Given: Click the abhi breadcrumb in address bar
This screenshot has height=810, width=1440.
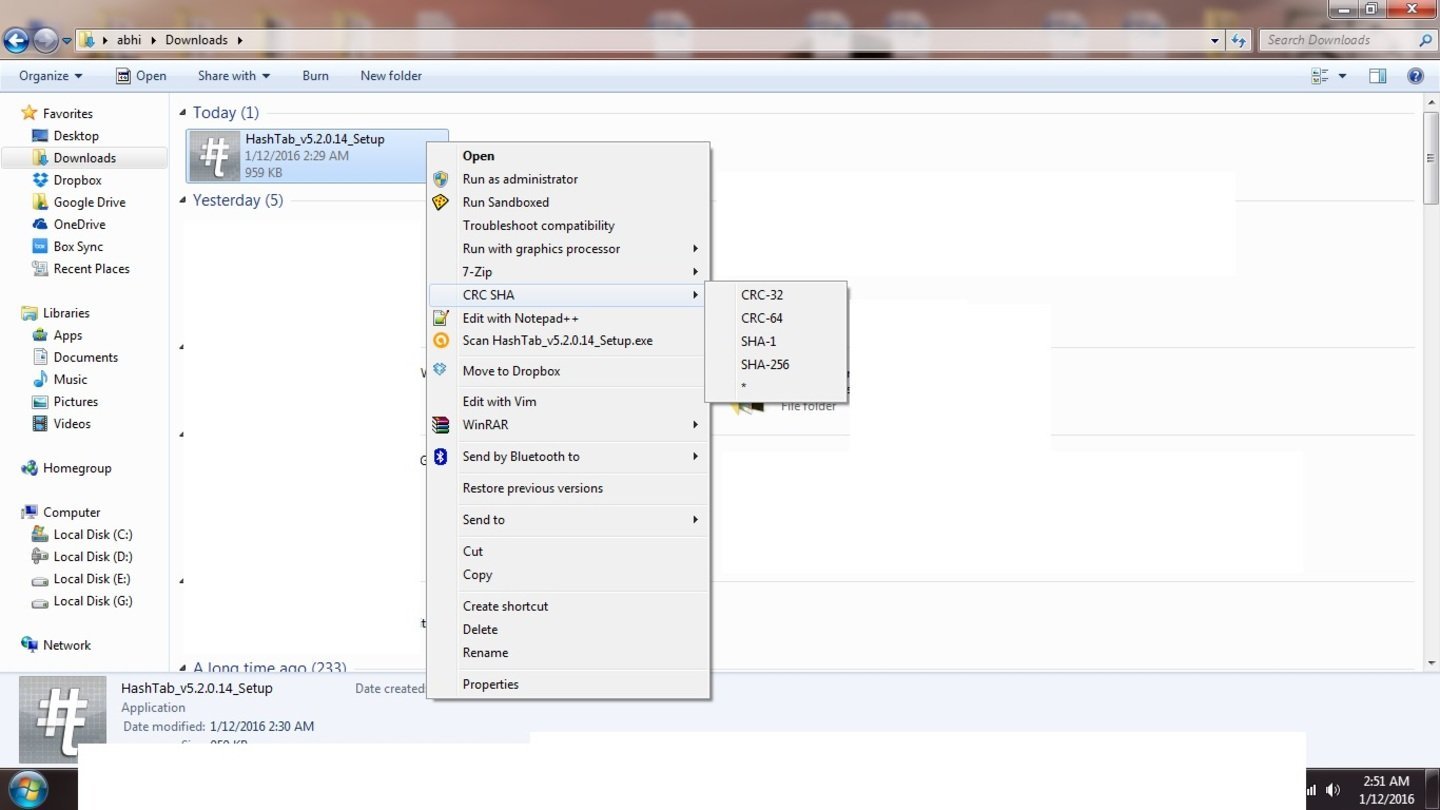Looking at the screenshot, I should pos(128,40).
